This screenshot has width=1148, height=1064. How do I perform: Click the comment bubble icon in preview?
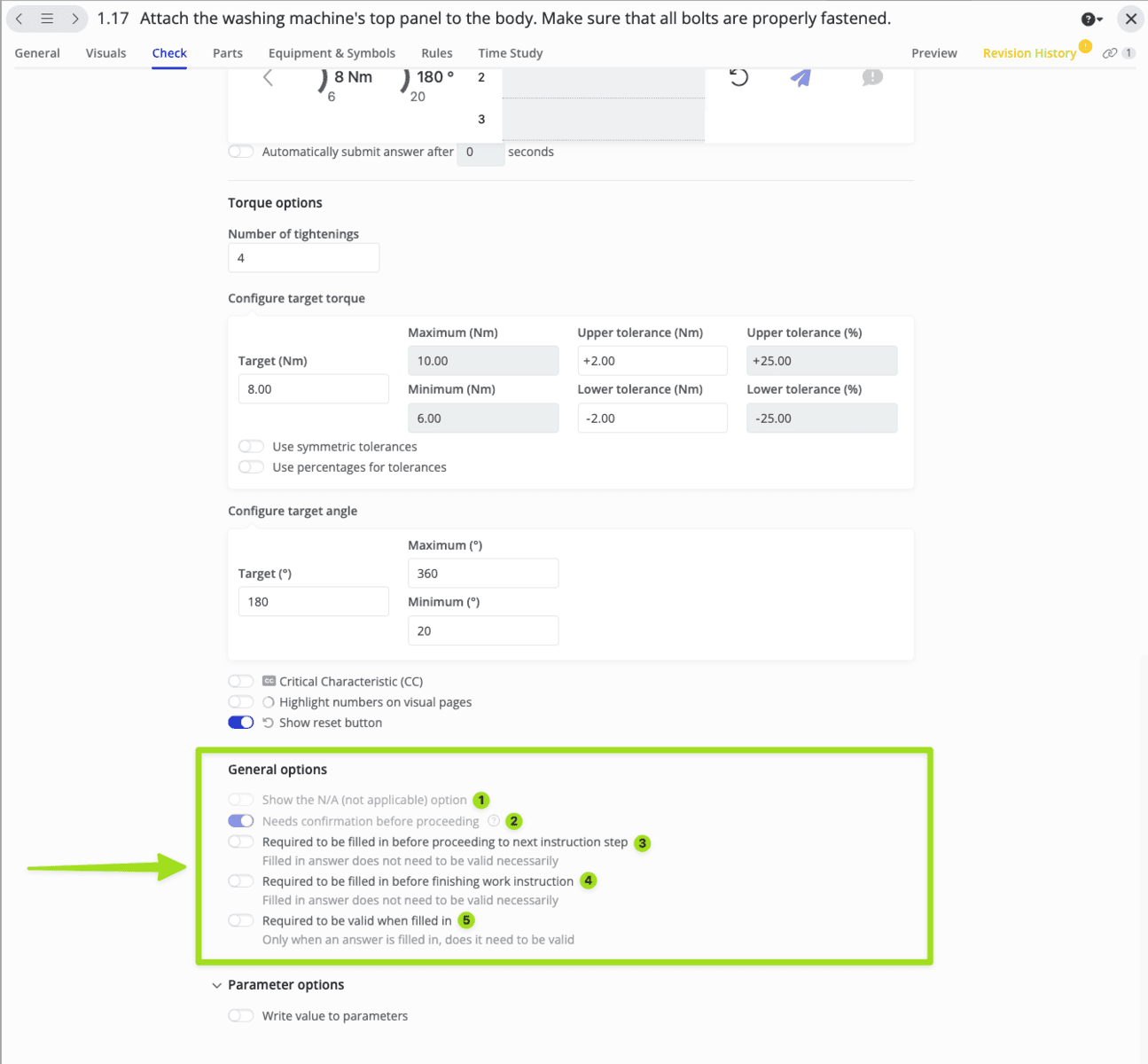click(x=872, y=78)
